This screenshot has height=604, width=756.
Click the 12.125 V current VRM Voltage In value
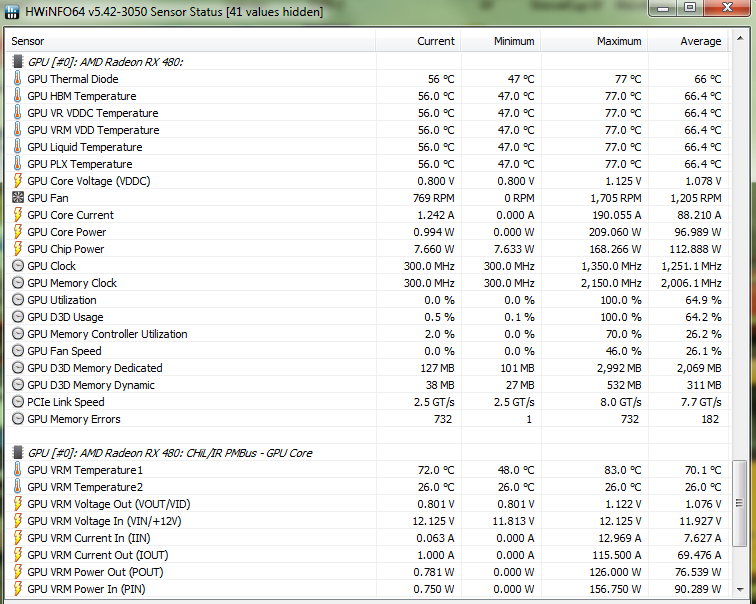(432, 521)
